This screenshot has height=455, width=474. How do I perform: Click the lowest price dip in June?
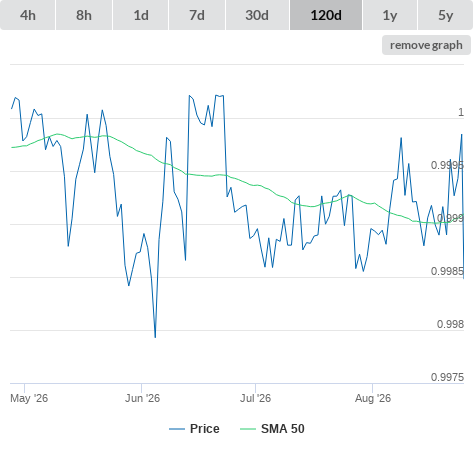click(x=155, y=337)
